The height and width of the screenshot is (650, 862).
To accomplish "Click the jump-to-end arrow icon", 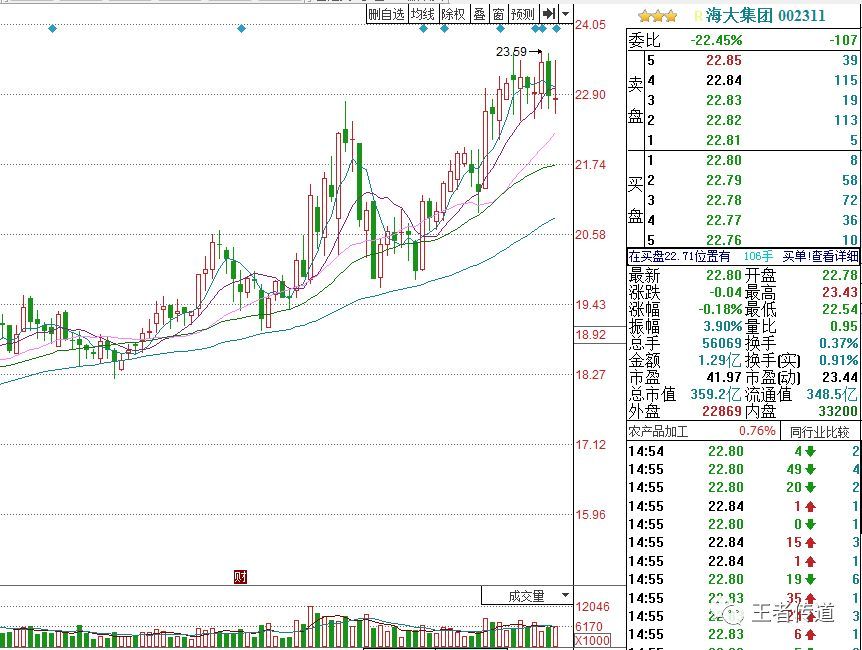I will (x=549, y=14).
